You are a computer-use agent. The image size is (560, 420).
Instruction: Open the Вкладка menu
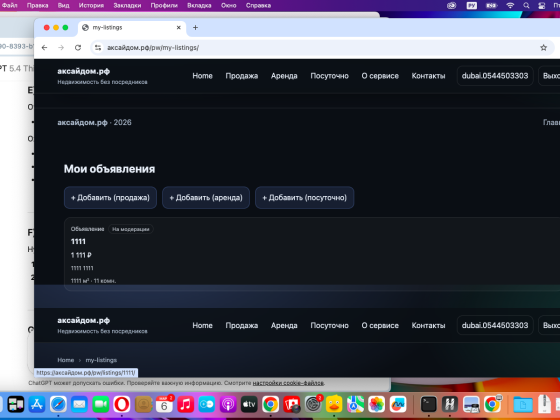[x=199, y=5]
